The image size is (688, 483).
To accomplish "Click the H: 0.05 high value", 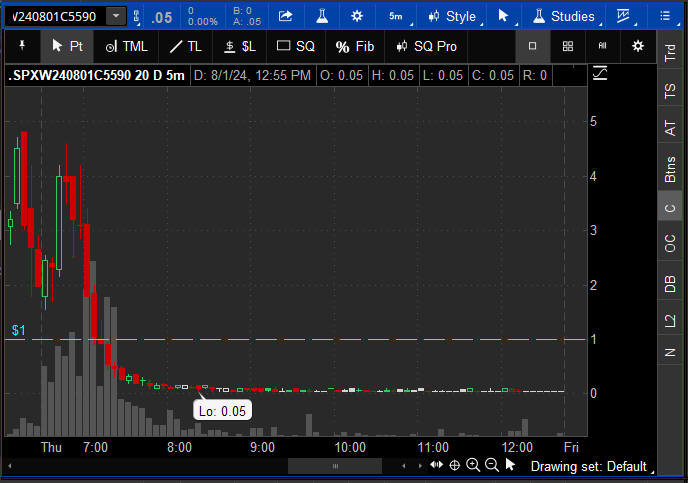I will (393, 75).
